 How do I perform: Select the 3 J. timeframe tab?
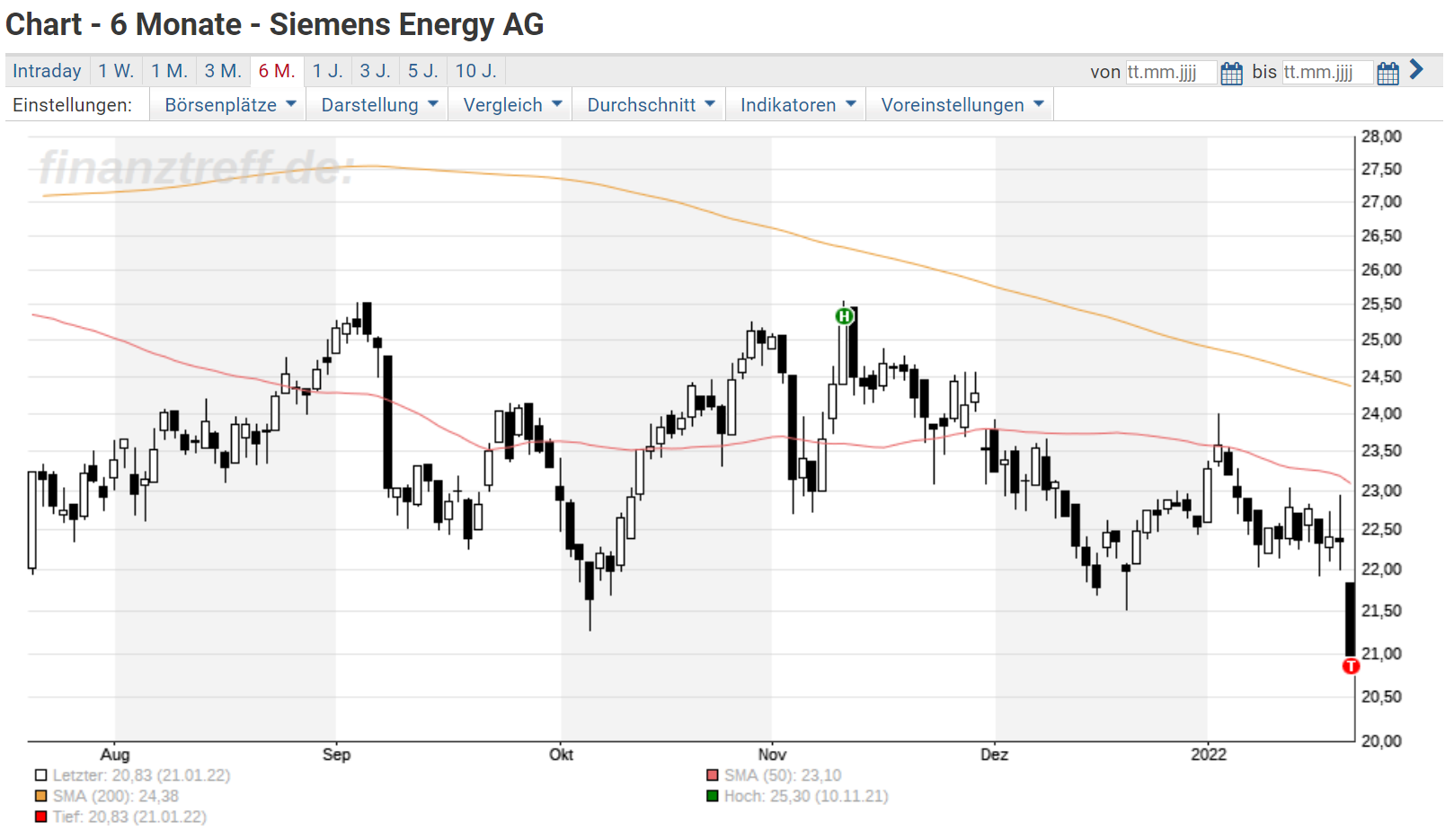375,71
